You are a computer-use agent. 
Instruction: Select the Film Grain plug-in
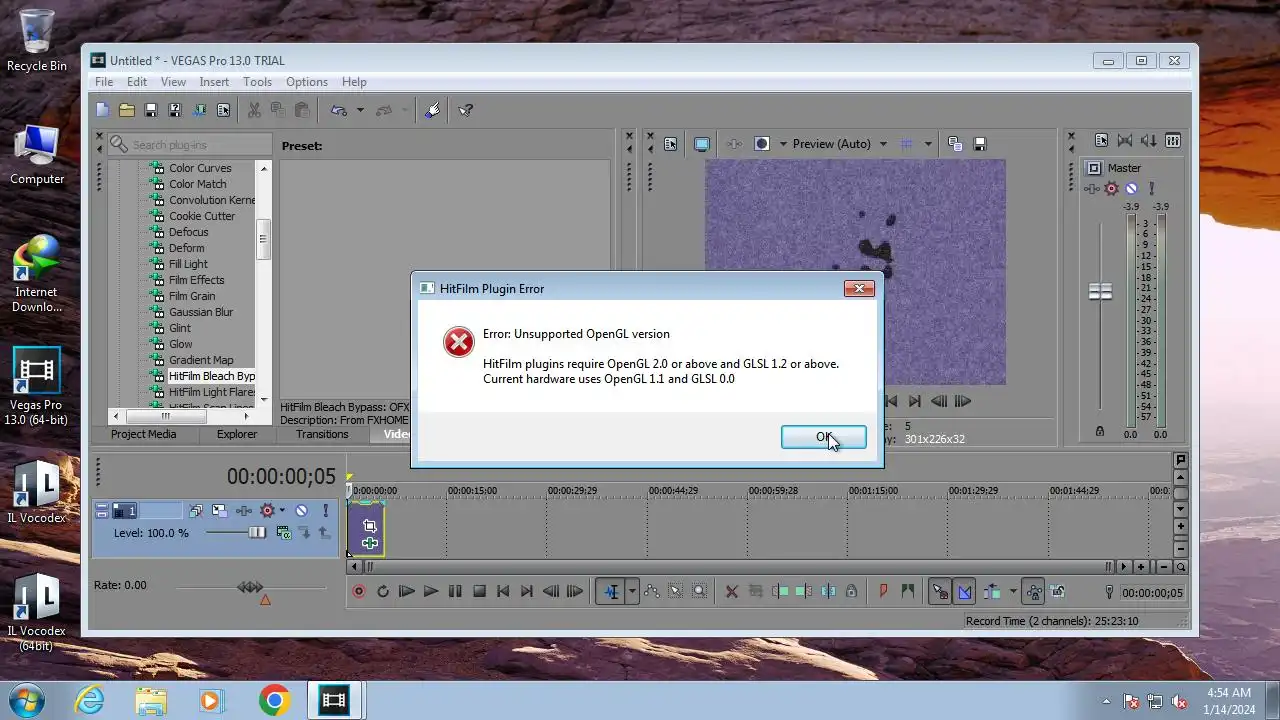pos(192,296)
